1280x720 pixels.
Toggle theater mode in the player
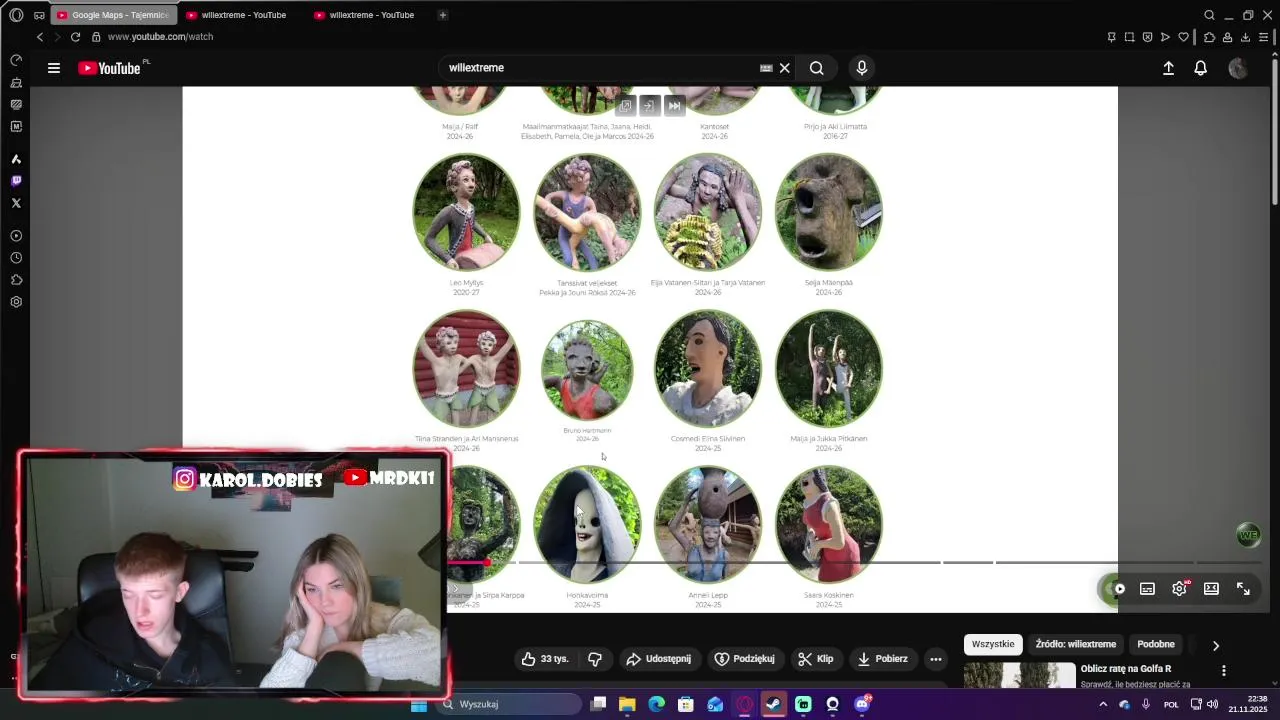(1211, 589)
